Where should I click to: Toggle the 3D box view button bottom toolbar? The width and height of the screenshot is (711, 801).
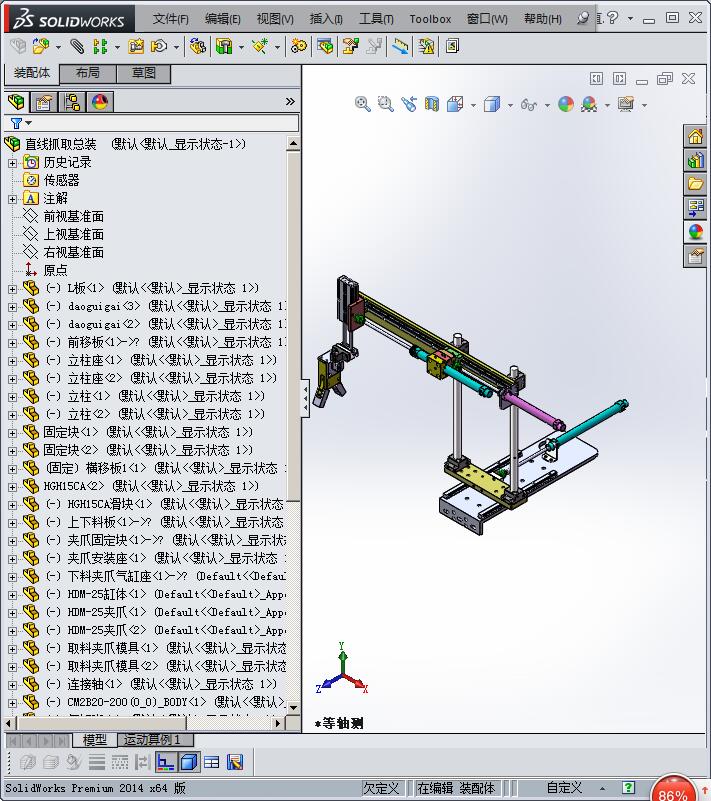(x=188, y=763)
